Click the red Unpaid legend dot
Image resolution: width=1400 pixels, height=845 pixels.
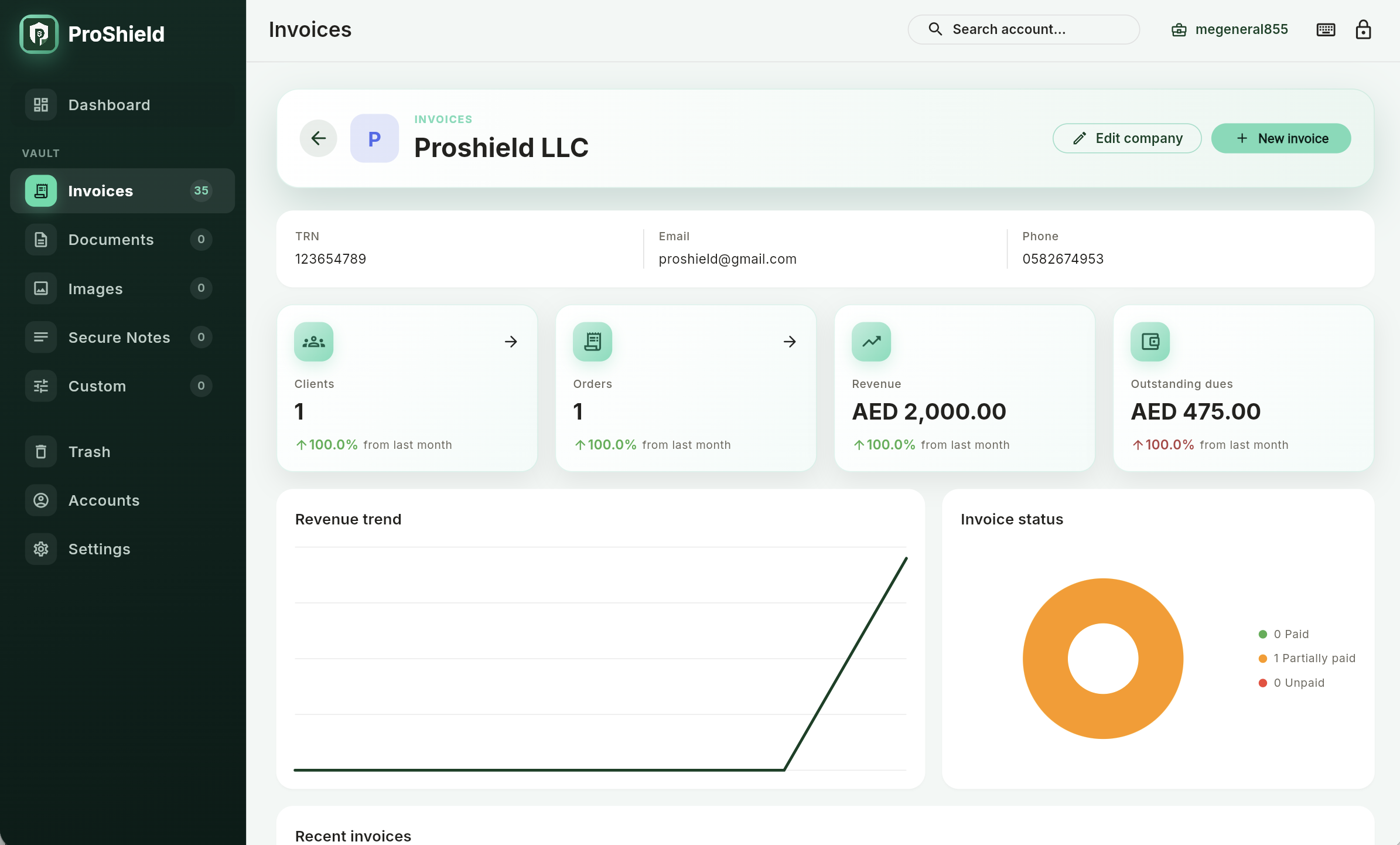pyautogui.click(x=1263, y=683)
